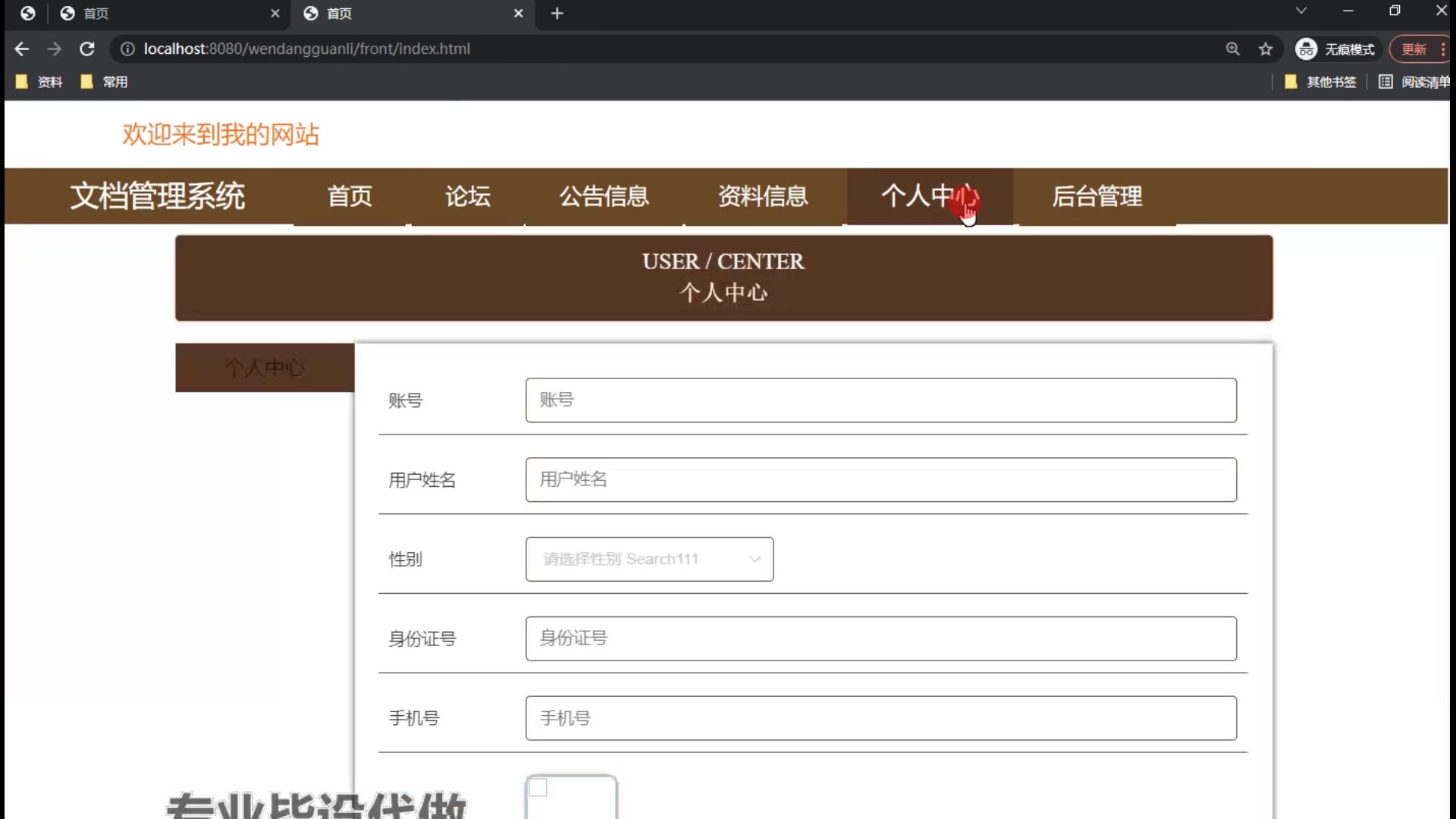Viewport: 1456px width, 819px height.
Task: Select 个人中心 in the left sidebar
Action: tap(265, 368)
